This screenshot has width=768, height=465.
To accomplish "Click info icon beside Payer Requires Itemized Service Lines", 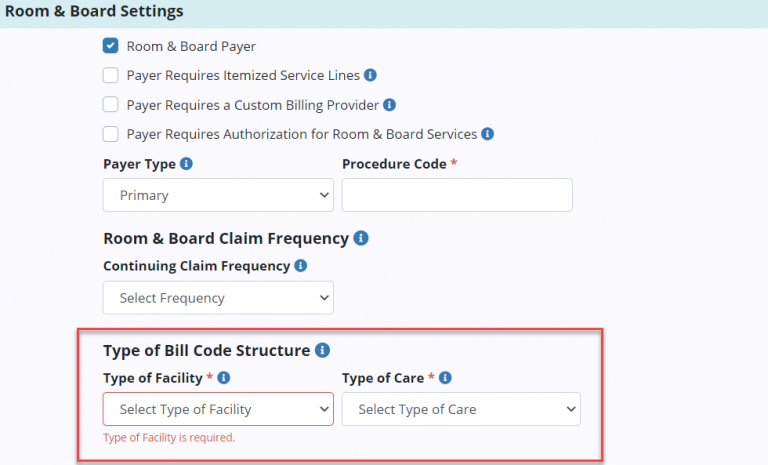I will tap(370, 75).
